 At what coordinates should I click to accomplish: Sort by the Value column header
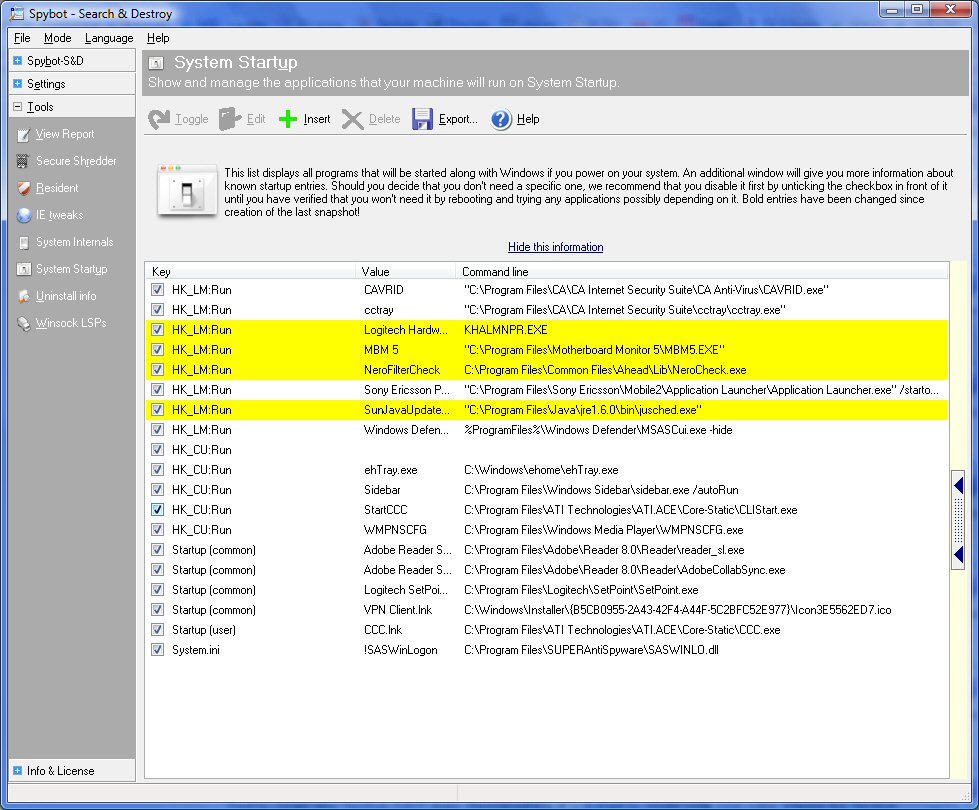coord(406,271)
